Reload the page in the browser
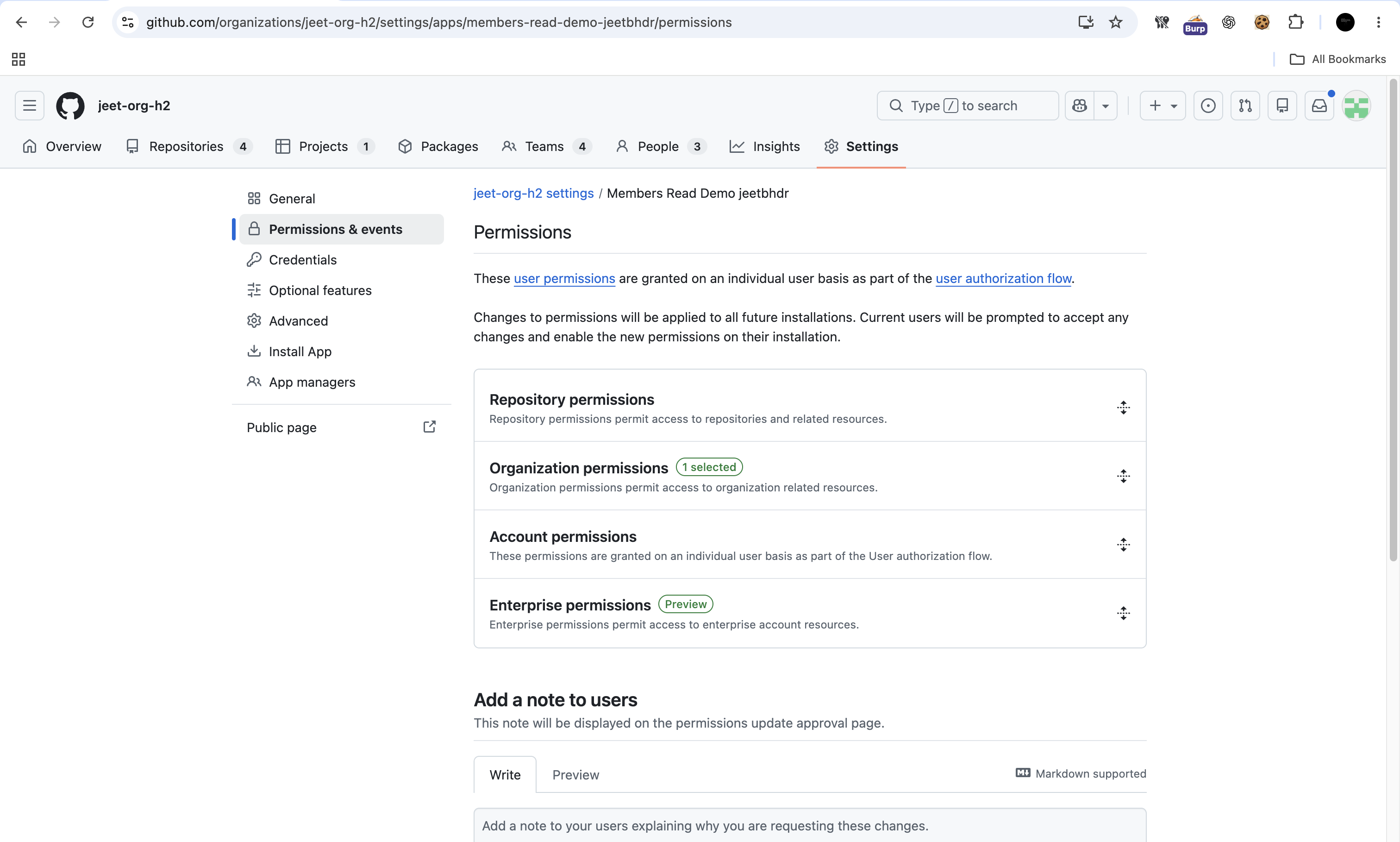The height and width of the screenshot is (842, 1400). point(88,22)
